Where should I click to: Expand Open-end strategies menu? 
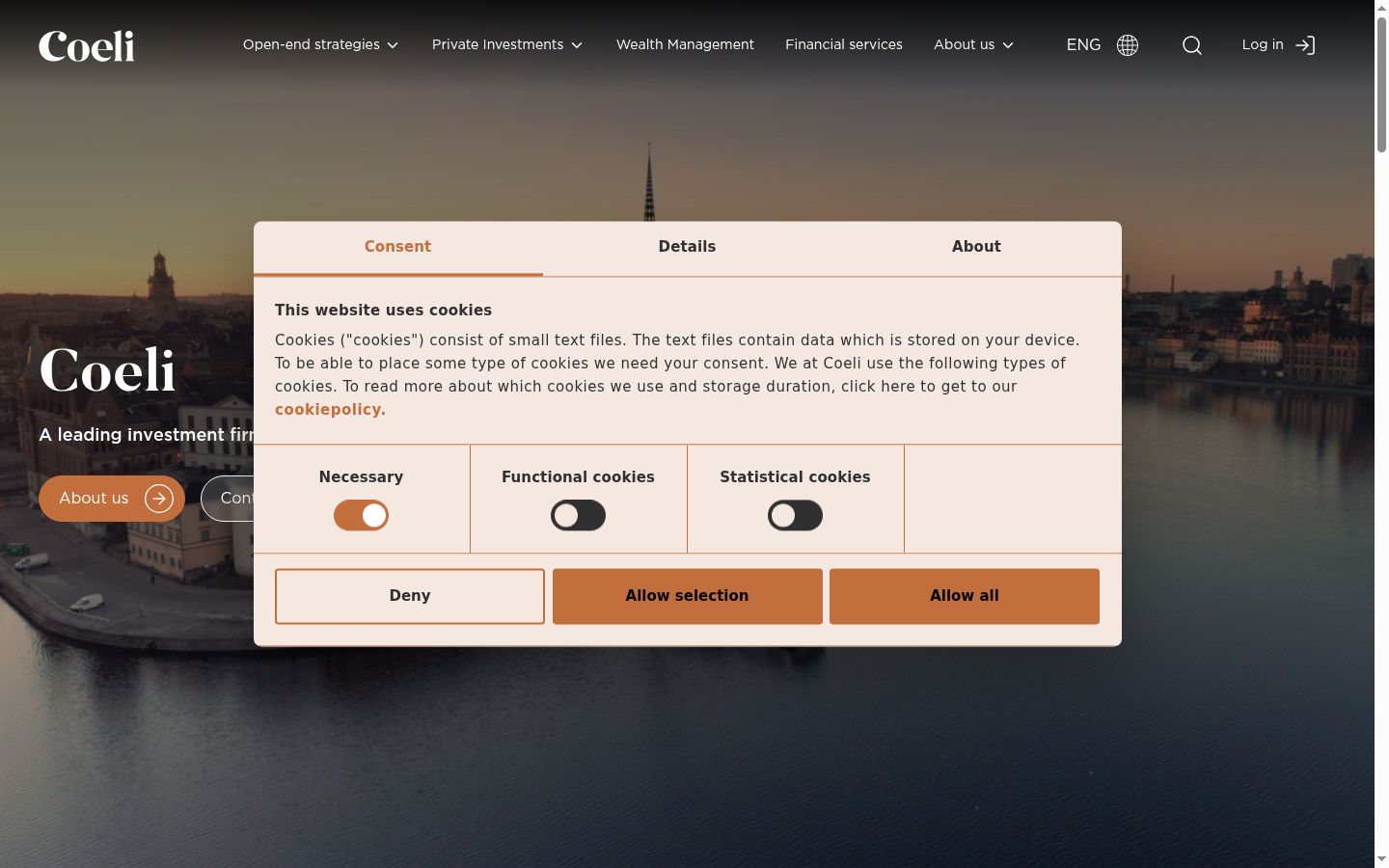[x=320, y=45]
